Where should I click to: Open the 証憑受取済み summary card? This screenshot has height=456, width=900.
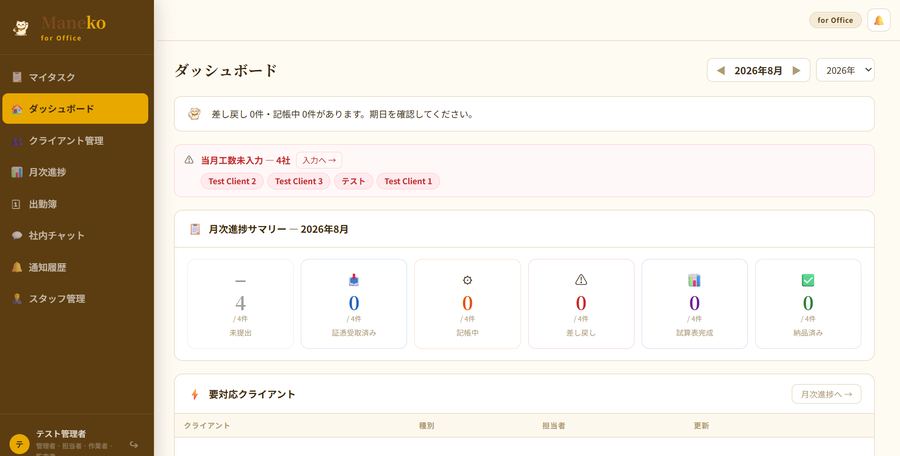354,304
